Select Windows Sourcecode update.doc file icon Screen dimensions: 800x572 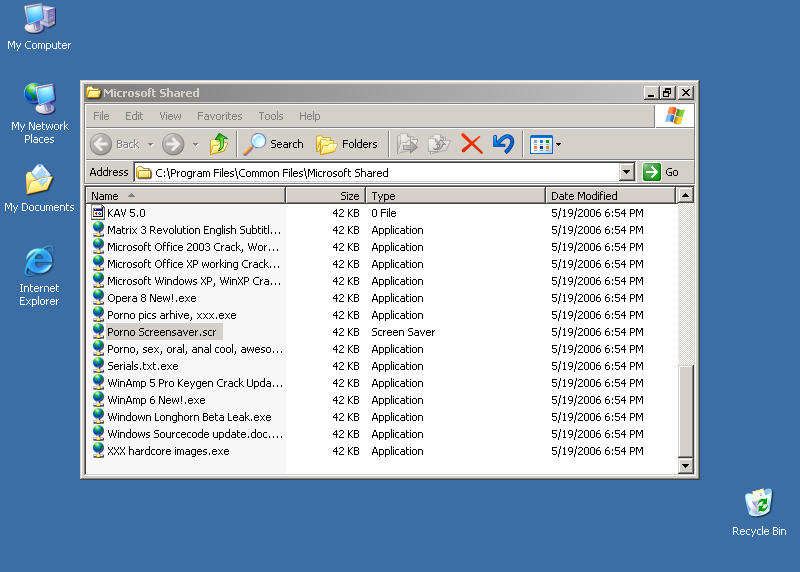(98, 433)
